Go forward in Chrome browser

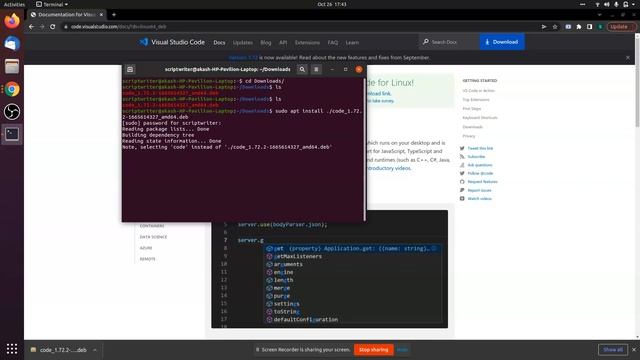42,27
